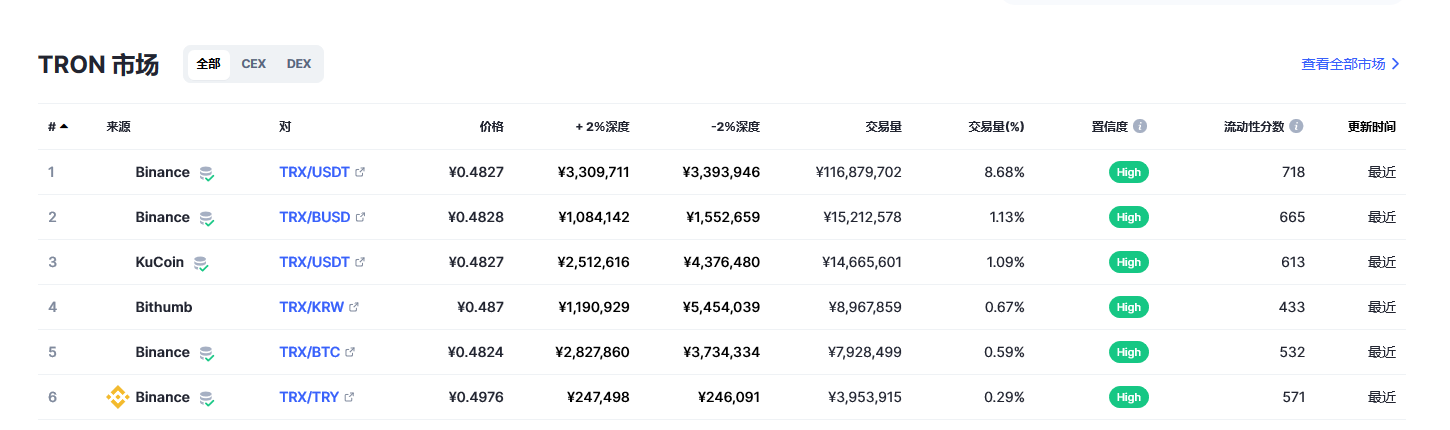Sort by 交易量 column header
The image size is (1450, 430).
(x=884, y=127)
